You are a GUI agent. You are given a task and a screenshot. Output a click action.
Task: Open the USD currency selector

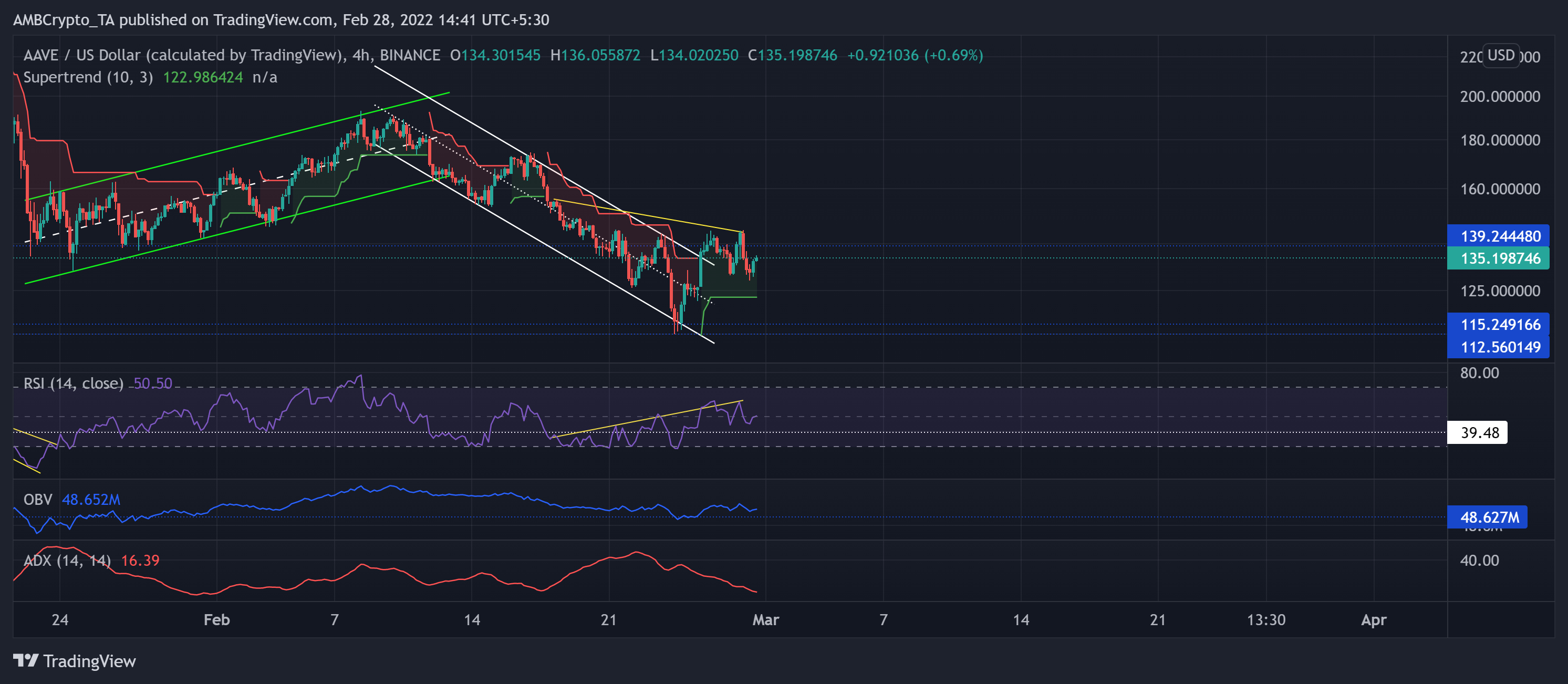tap(1500, 55)
